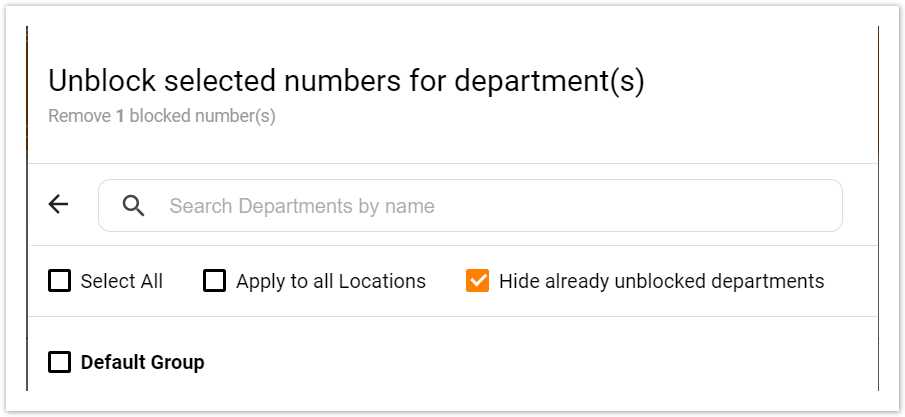
Task: Click the Remove 1 blocked number(s) subtitle
Action: click(x=161, y=116)
